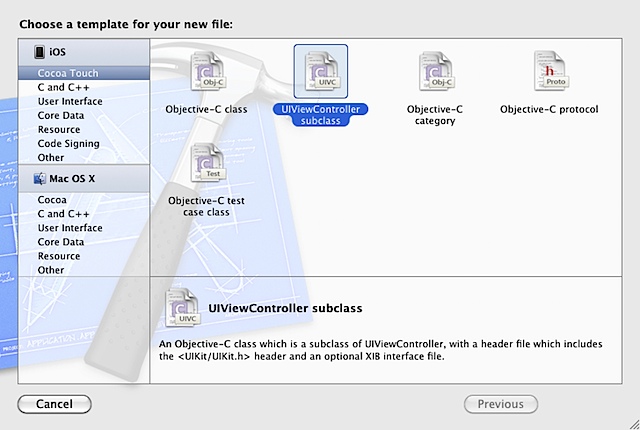The width and height of the screenshot is (640, 430).
Task: Open Core Data under Mac OS X
Action: pyautogui.click(x=61, y=242)
